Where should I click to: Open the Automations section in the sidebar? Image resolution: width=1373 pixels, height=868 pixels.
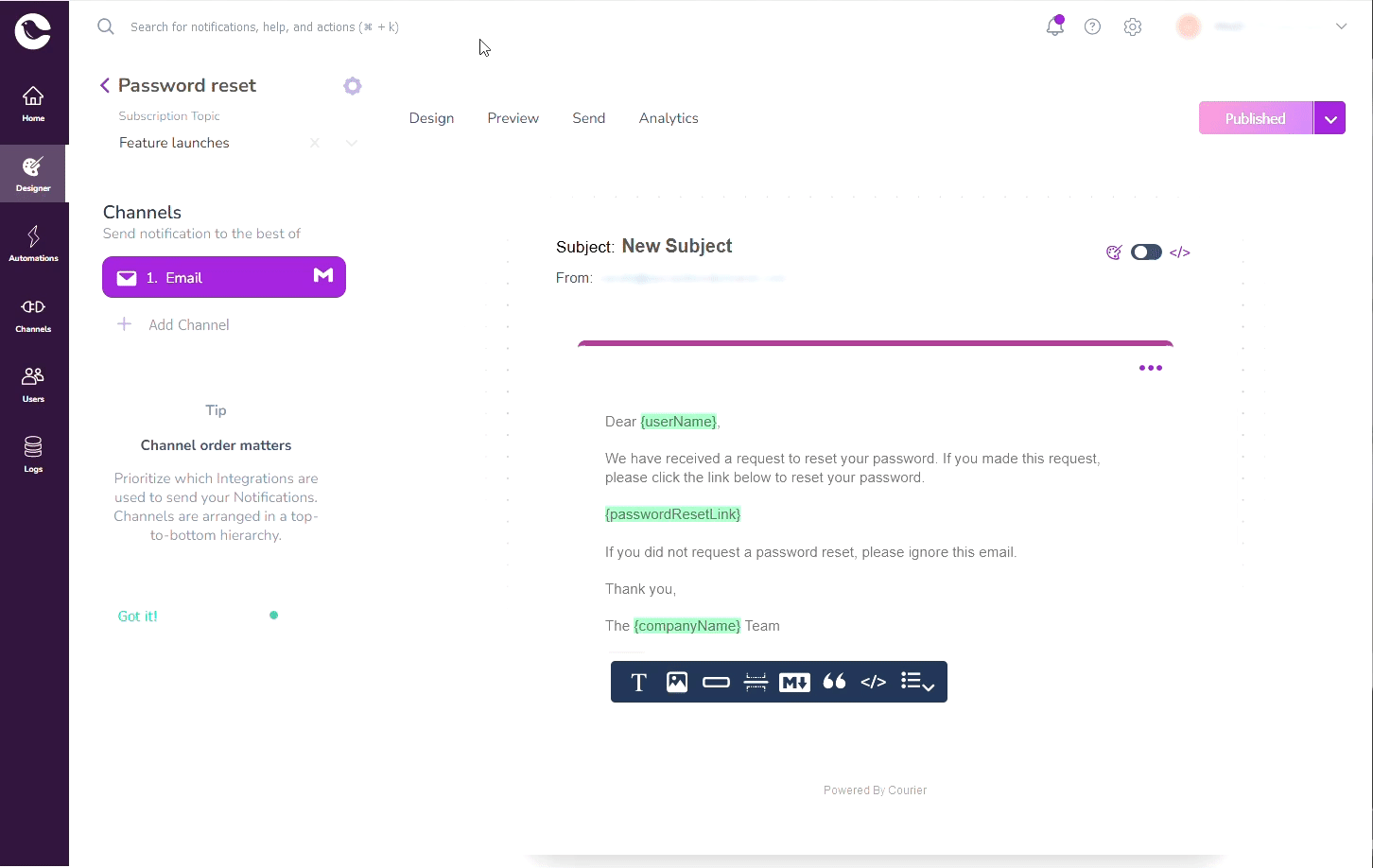(x=33, y=242)
